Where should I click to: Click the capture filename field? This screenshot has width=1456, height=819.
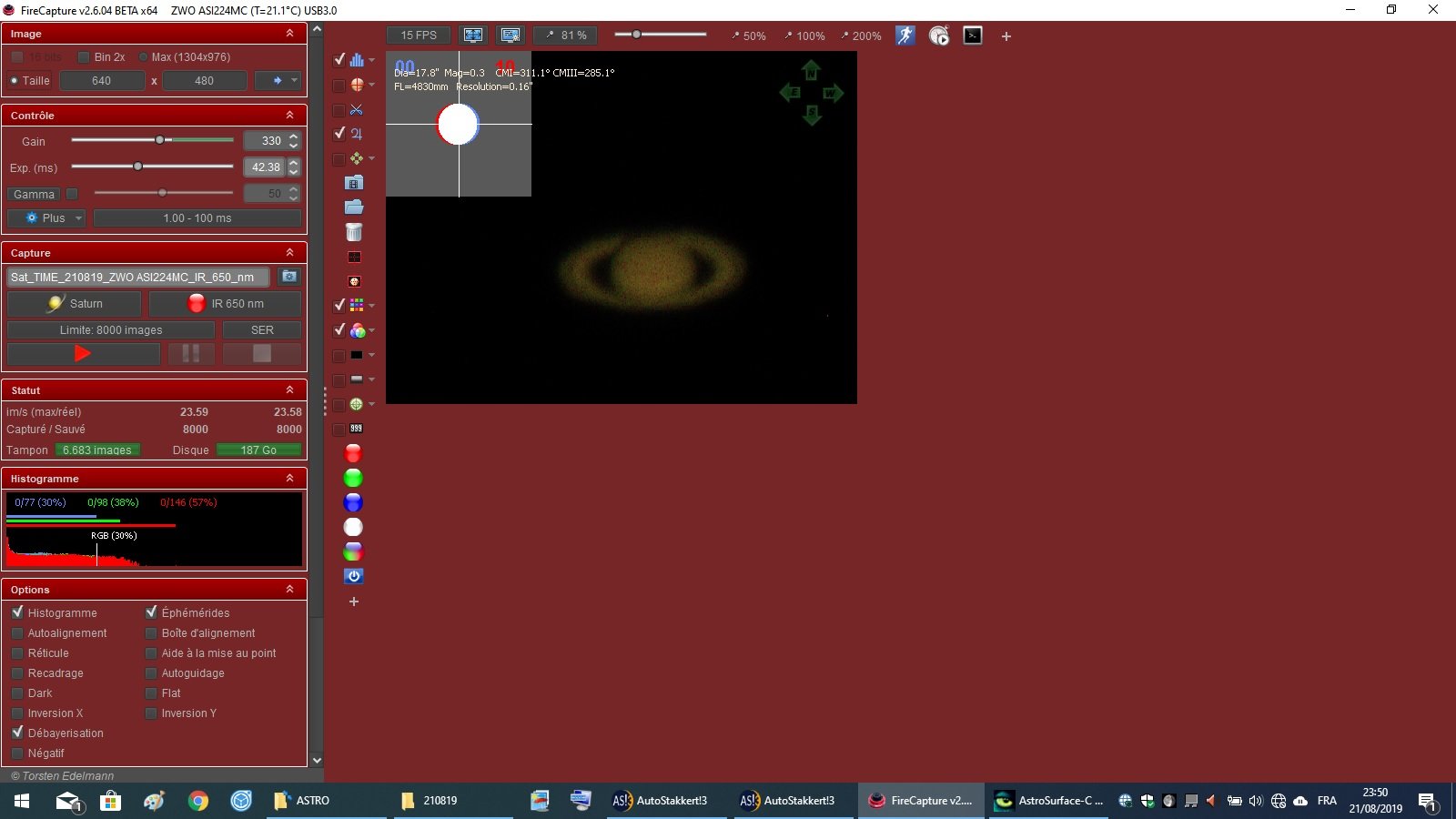tap(137, 277)
